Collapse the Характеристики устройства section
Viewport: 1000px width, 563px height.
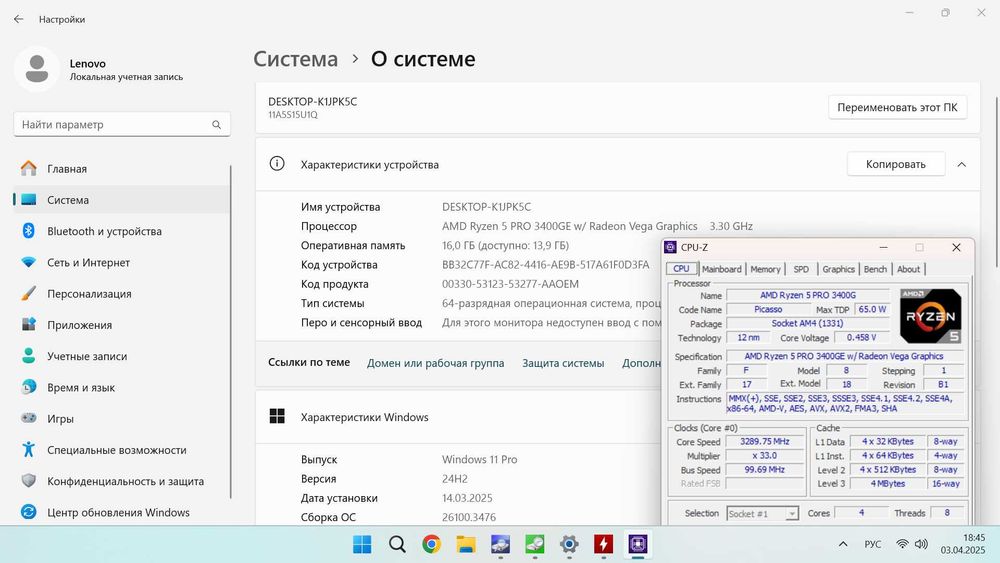click(962, 165)
